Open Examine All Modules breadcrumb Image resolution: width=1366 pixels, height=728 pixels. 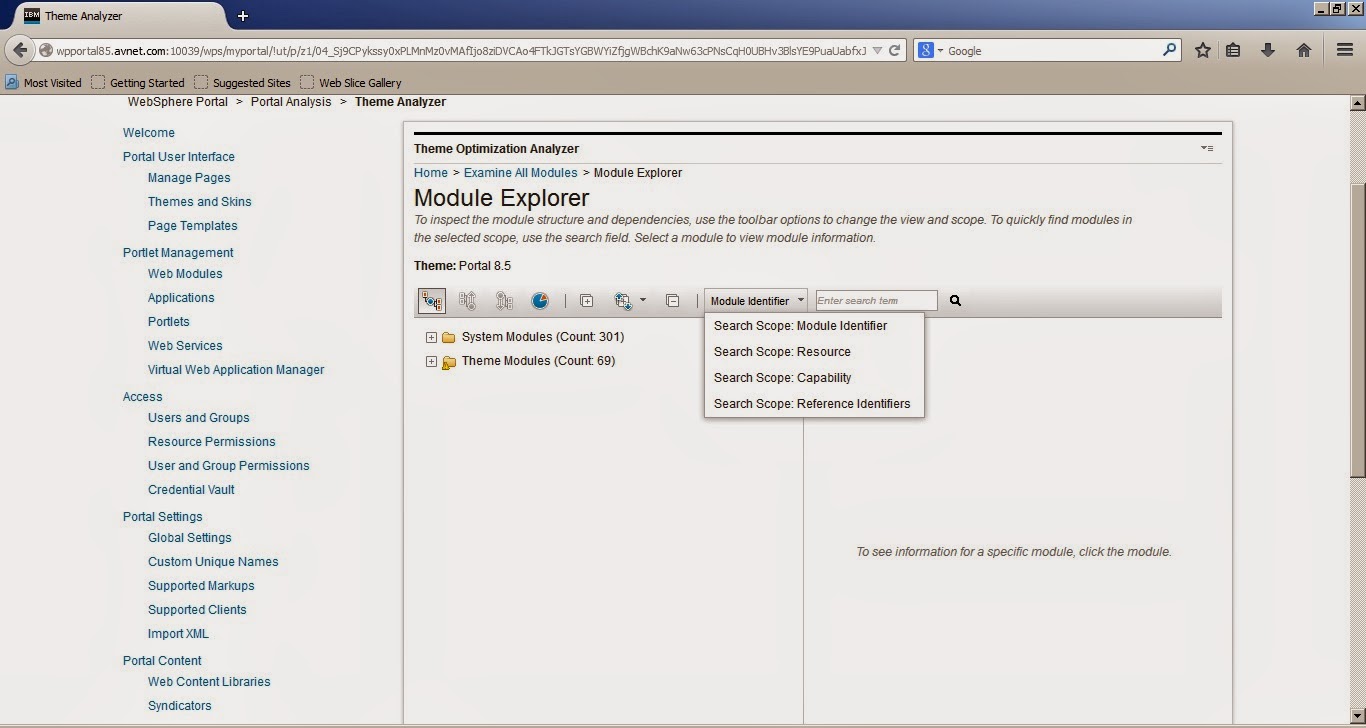coord(520,173)
